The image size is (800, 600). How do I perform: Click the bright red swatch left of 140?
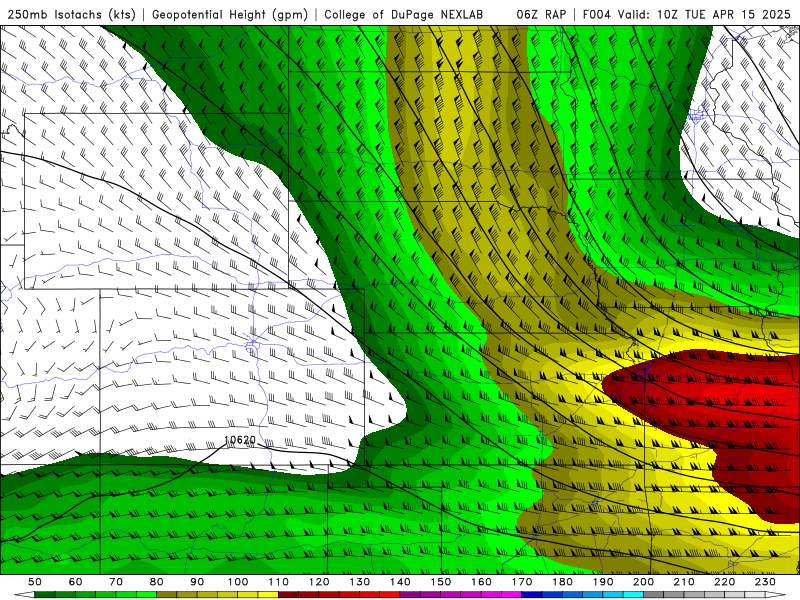(x=390, y=594)
